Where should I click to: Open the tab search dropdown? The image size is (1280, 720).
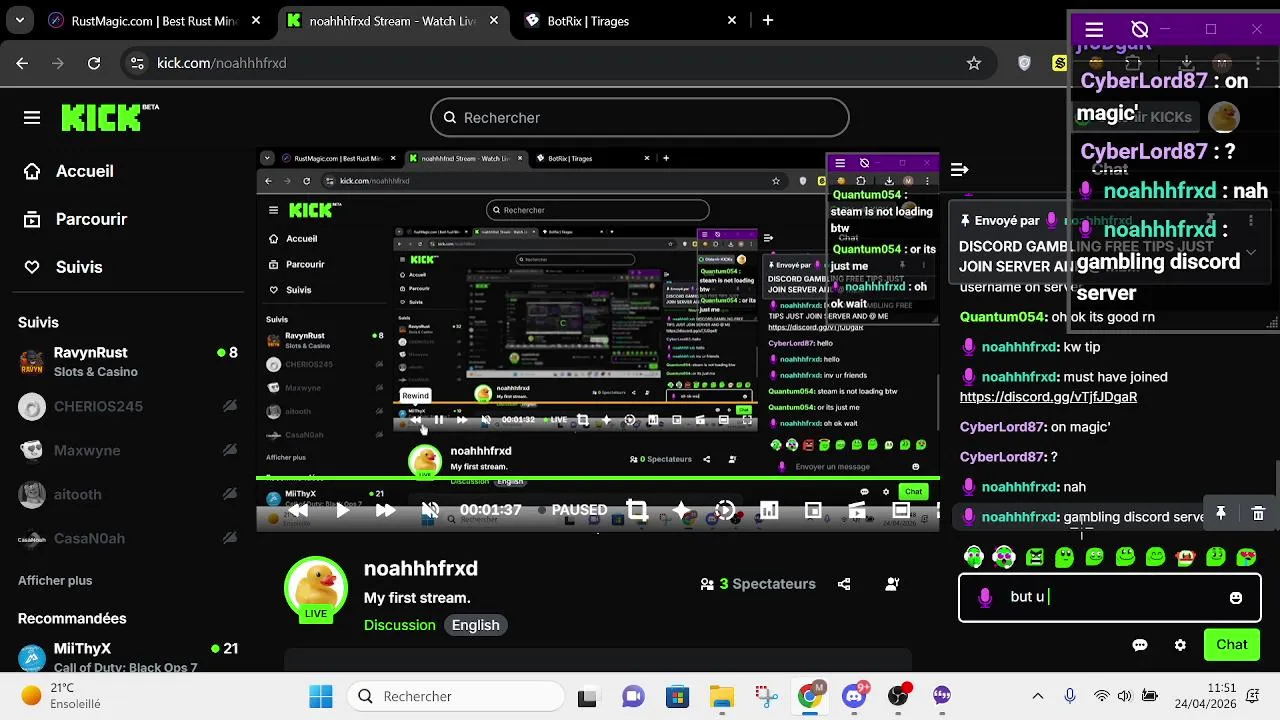tap(20, 20)
